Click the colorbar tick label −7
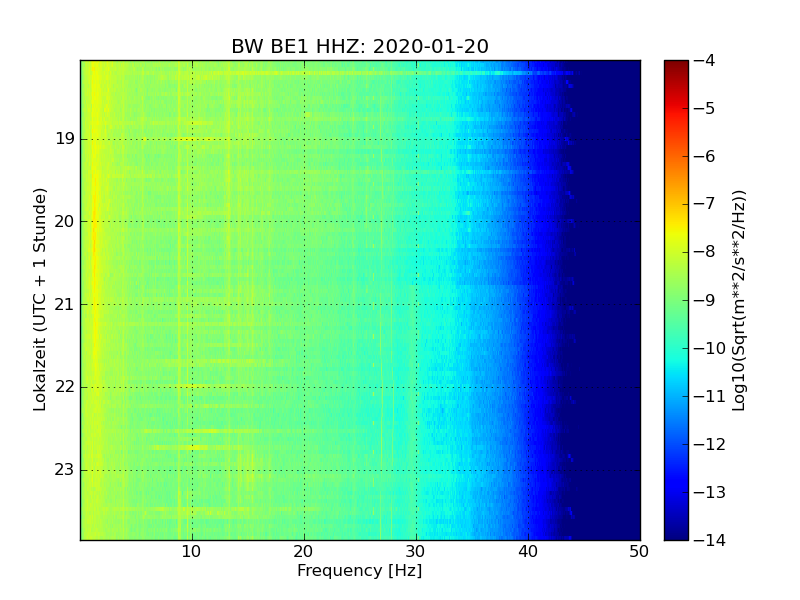This screenshot has width=800, height=600. 705,204
